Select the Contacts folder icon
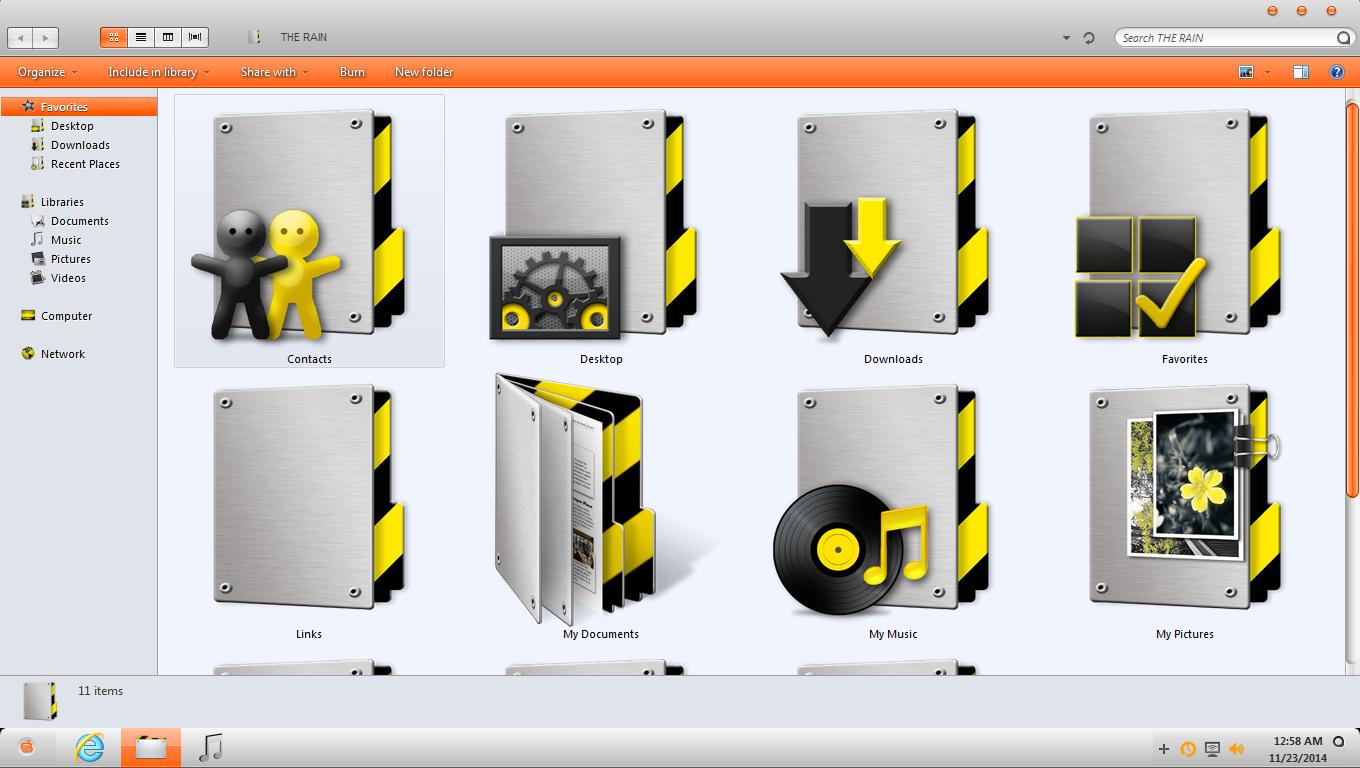 click(x=300, y=225)
